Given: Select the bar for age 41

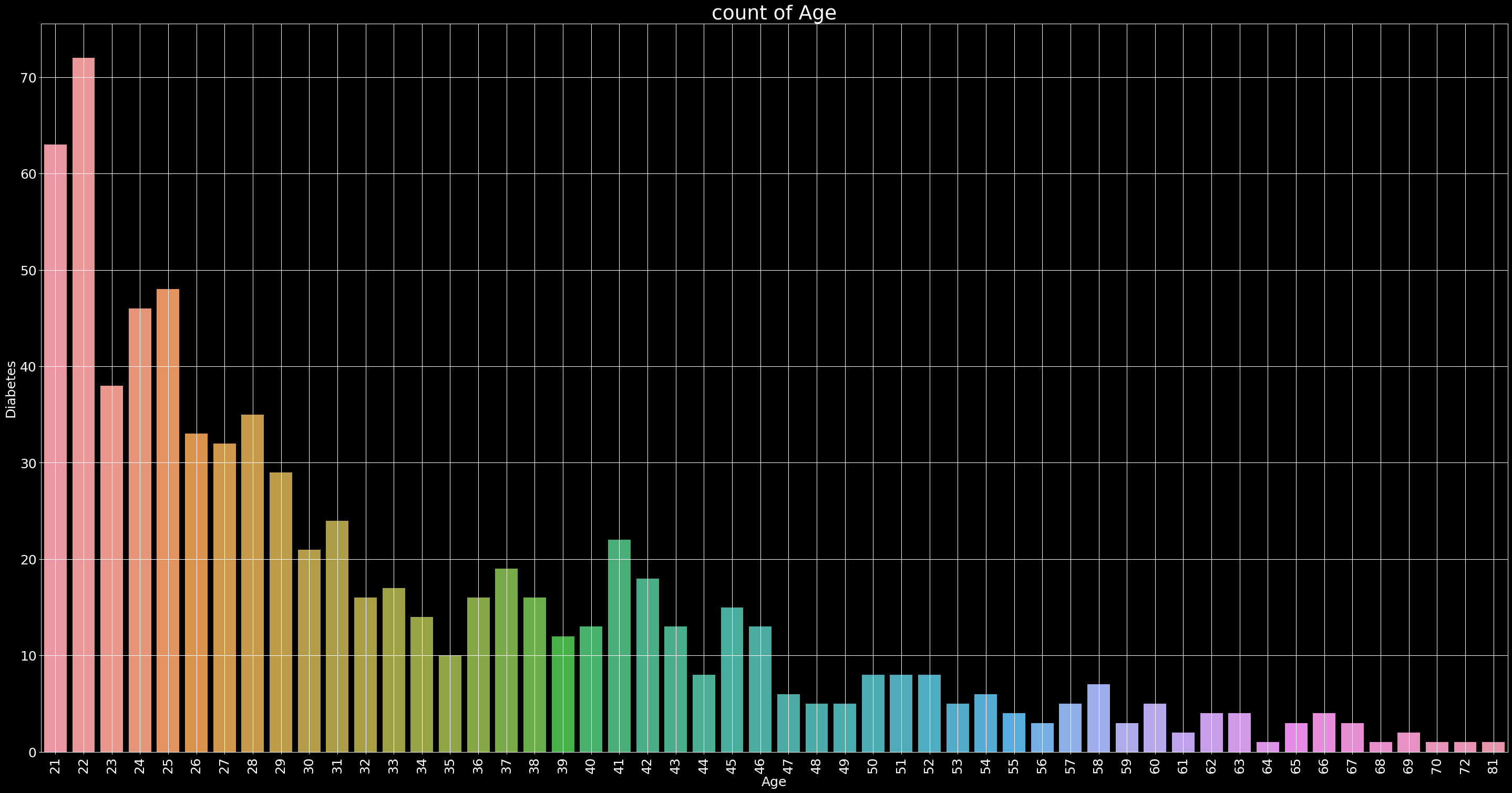Looking at the screenshot, I should tap(619, 646).
